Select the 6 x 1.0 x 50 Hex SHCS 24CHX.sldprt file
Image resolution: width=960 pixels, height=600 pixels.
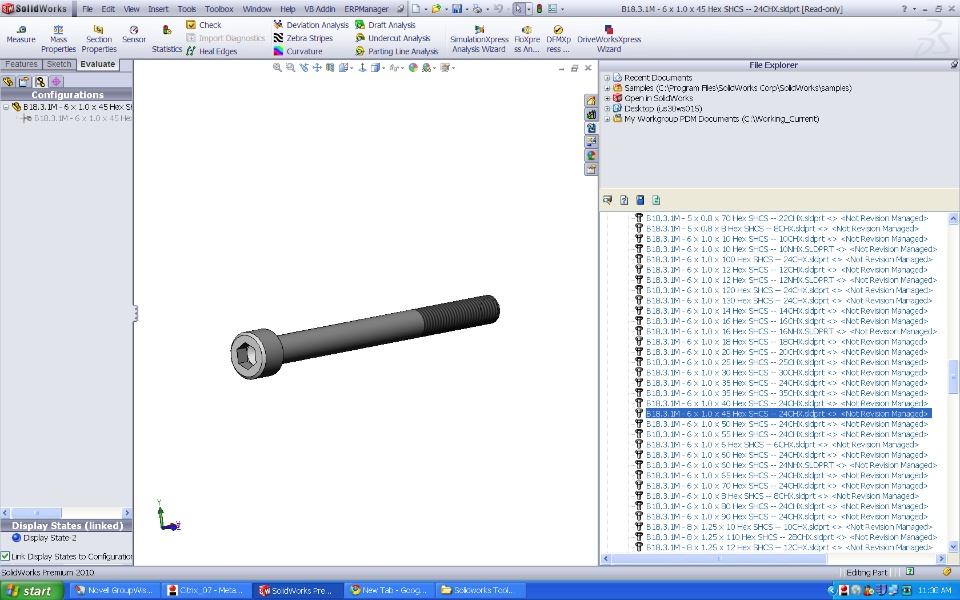(787, 424)
